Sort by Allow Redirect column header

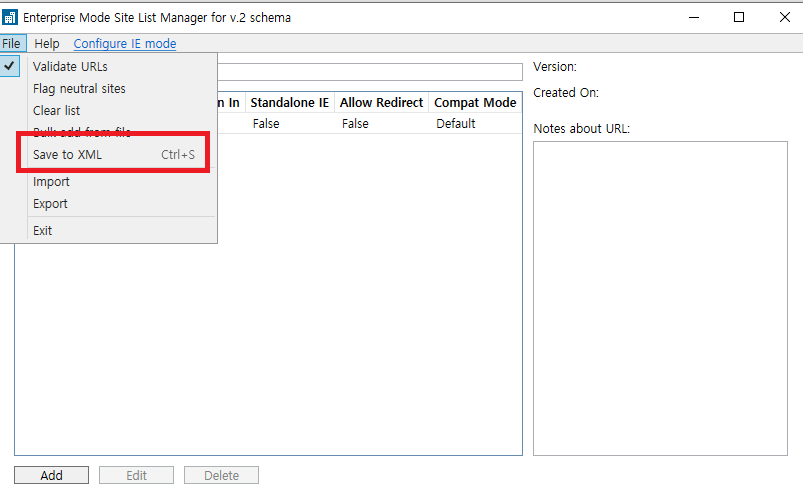click(382, 103)
